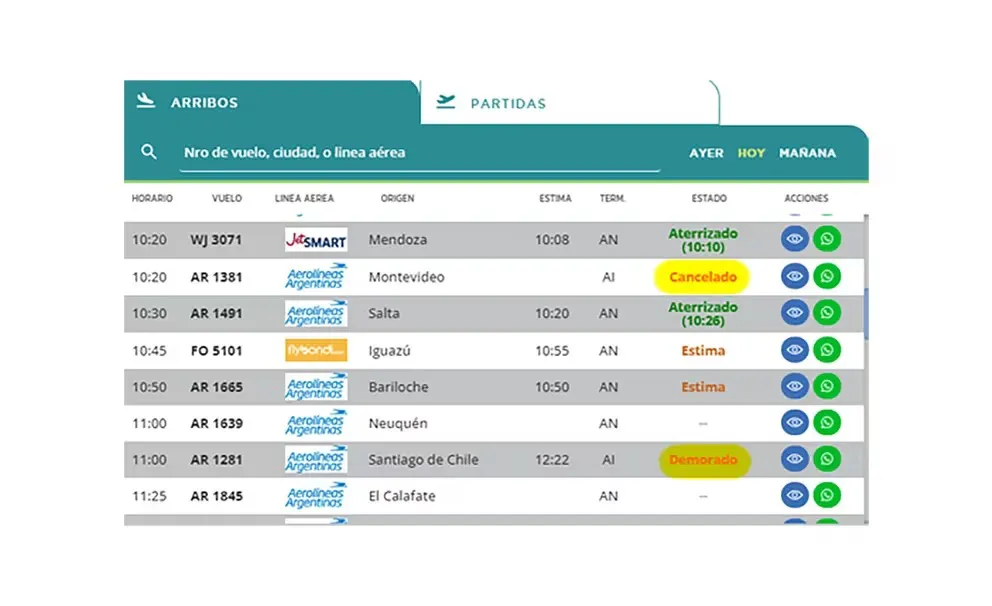Screen dimensions: 992x606
Task: Click WhatsApp icon for El Calafate flight
Action: (x=826, y=495)
